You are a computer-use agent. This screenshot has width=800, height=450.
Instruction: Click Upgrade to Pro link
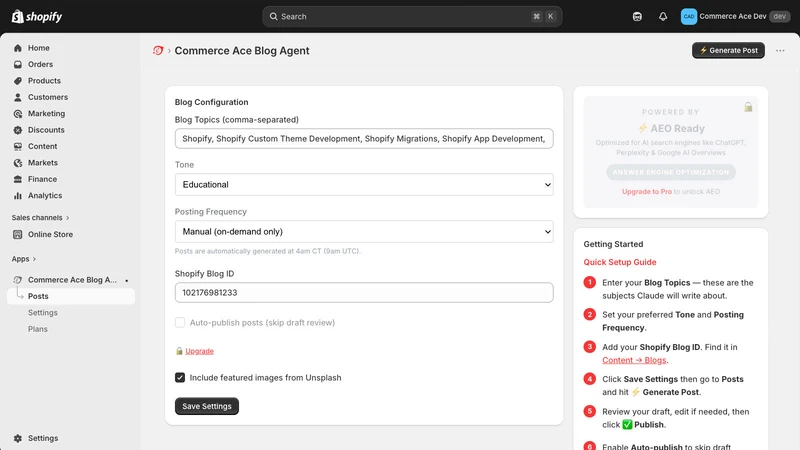tap(646, 192)
